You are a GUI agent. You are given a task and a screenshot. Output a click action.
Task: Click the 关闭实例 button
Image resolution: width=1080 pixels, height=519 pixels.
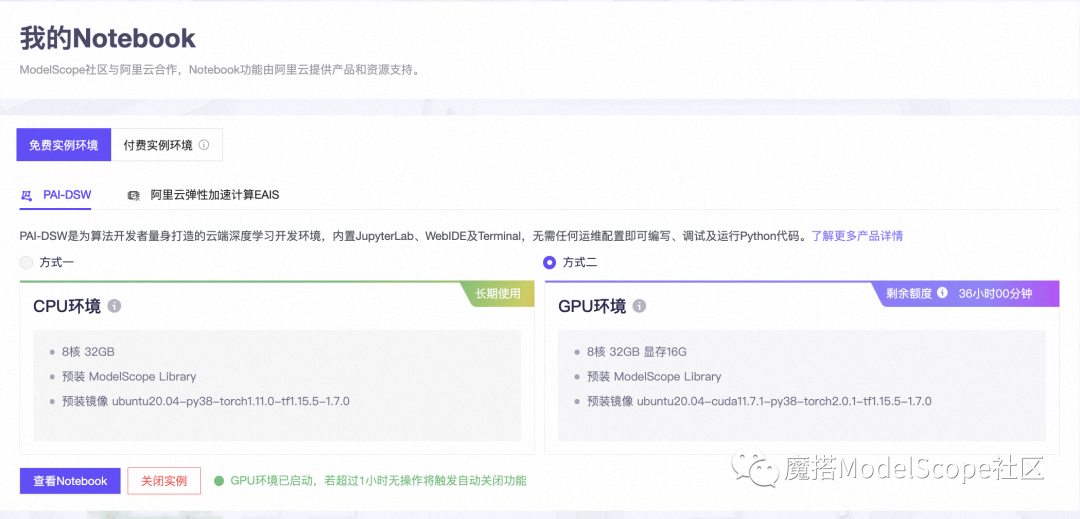point(164,480)
